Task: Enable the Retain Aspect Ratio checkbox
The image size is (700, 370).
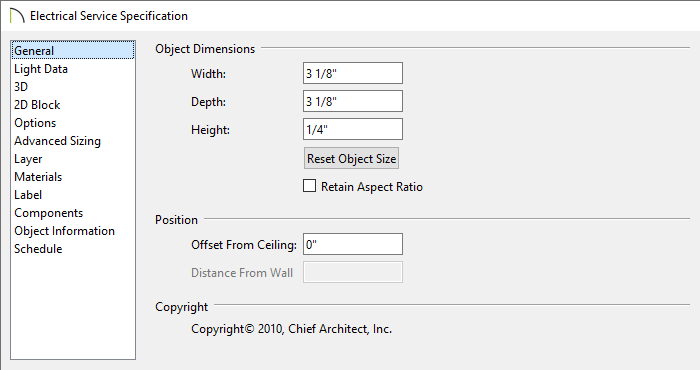Action: coord(309,186)
